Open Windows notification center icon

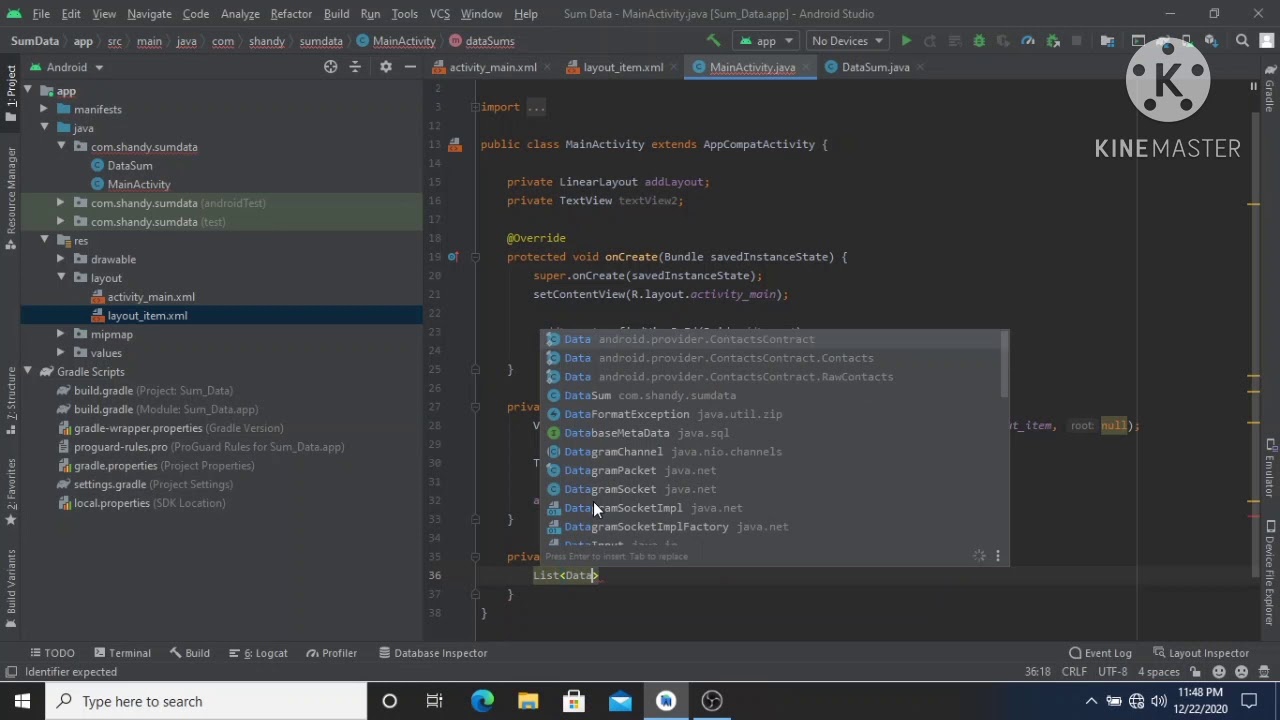(1249, 701)
